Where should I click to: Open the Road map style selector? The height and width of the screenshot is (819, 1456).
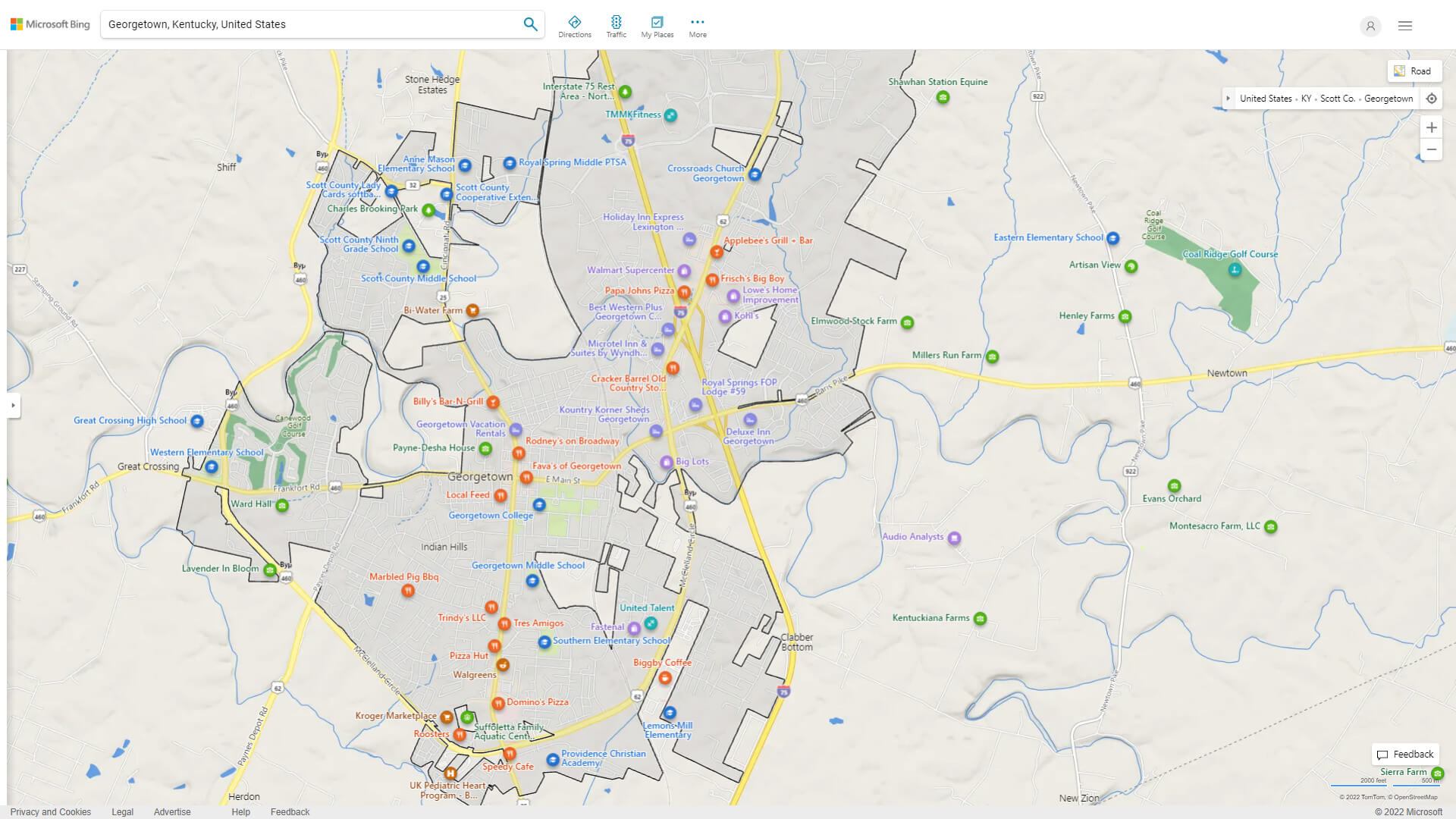[1414, 71]
